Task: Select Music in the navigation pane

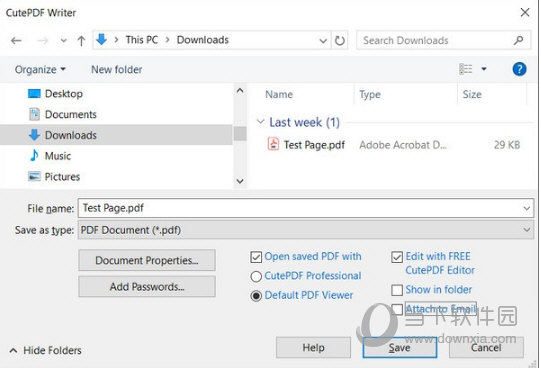Action: coord(58,156)
